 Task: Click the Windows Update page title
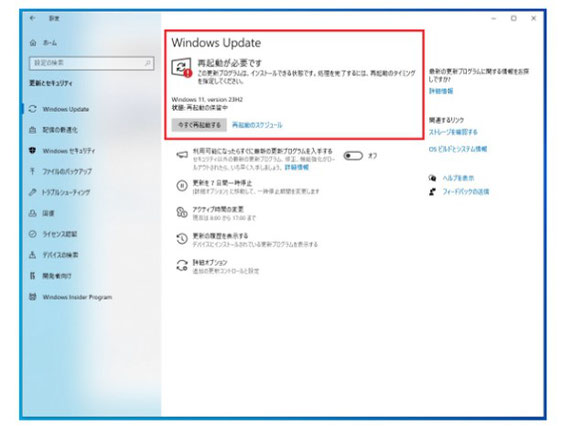pyautogui.click(x=216, y=43)
